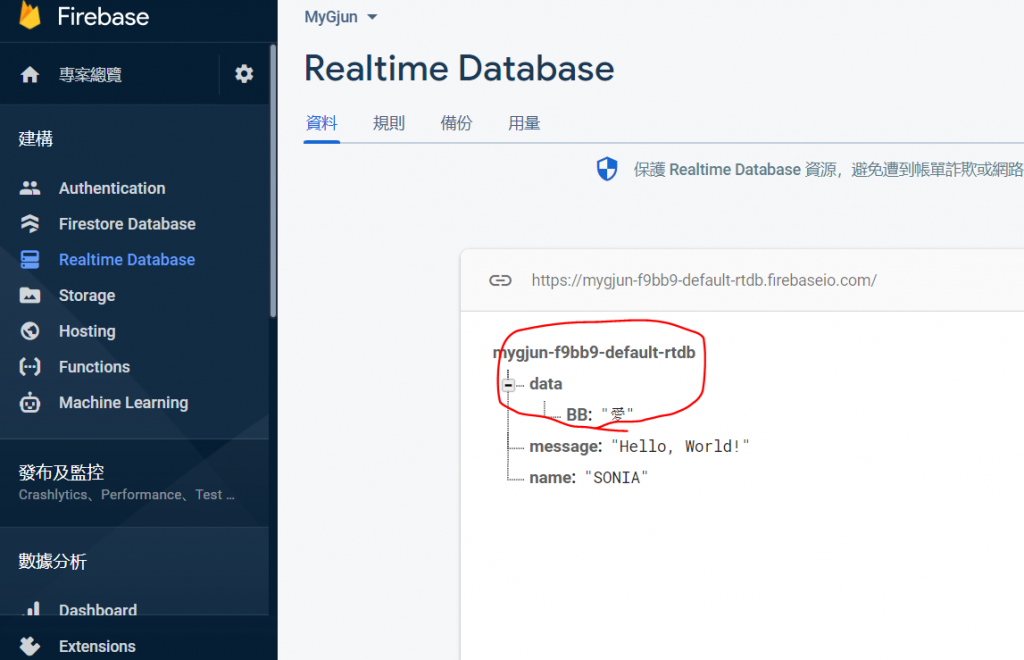Screen dimensions: 1024x660
Task: Open Authentication in sidebar
Action: 112,188
